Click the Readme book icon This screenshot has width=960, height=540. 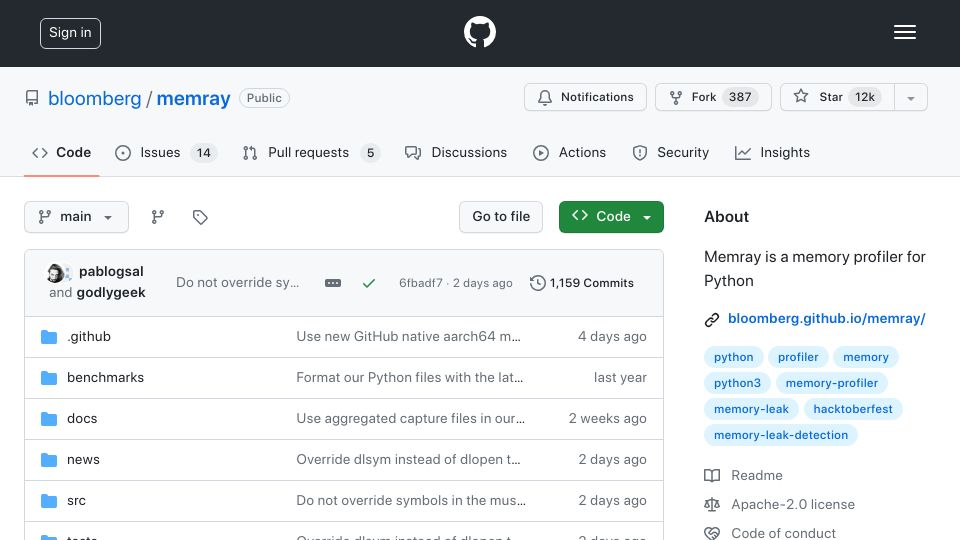712,476
